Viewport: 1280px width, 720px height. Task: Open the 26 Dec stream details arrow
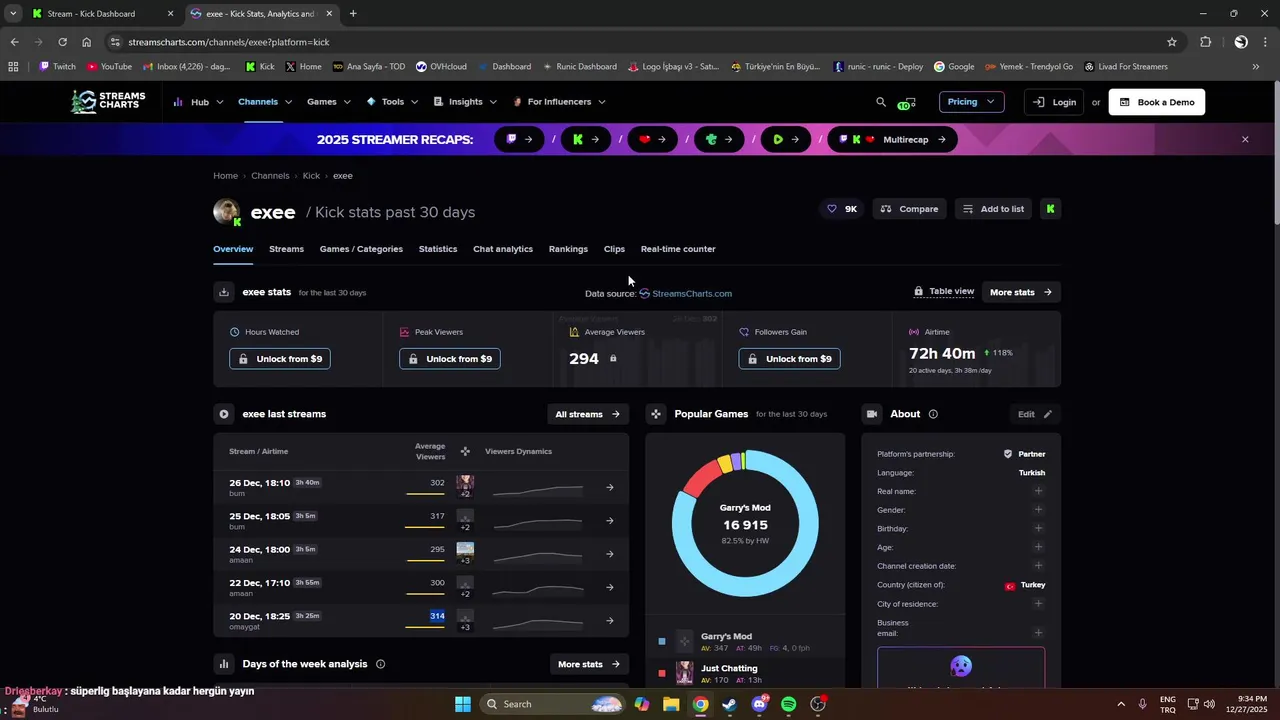[x=610, y=488]
